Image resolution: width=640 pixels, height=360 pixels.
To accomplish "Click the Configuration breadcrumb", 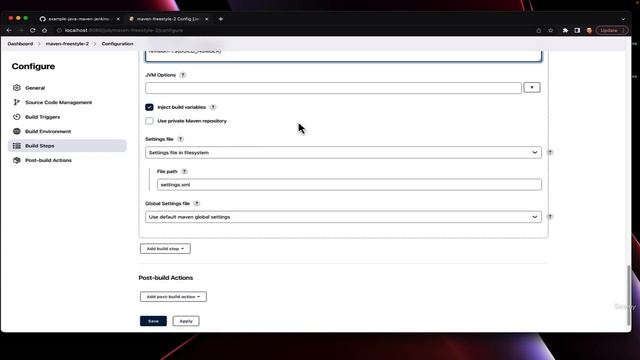I will [118, 44].
